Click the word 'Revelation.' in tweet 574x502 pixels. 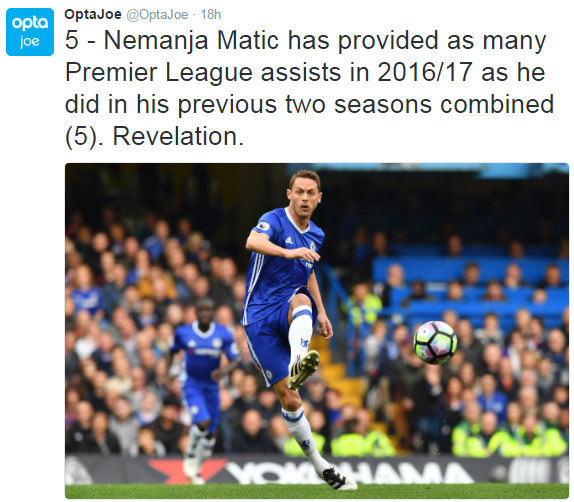click(178, 136)
